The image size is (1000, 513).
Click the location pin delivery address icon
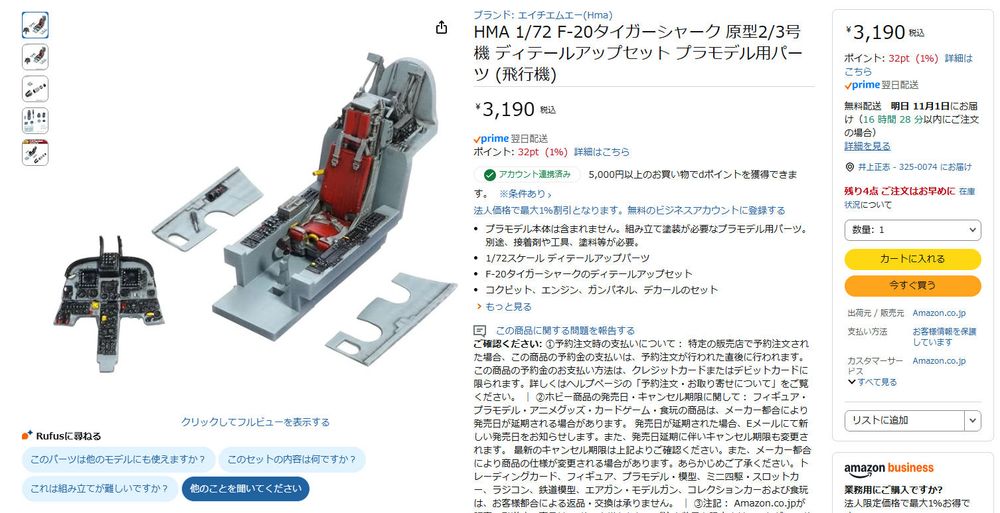pos(849,167)
